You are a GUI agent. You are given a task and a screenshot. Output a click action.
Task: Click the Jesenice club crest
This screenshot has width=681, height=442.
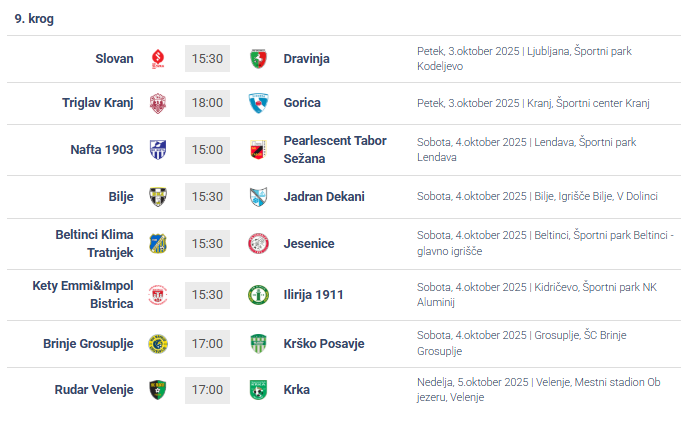258,243
